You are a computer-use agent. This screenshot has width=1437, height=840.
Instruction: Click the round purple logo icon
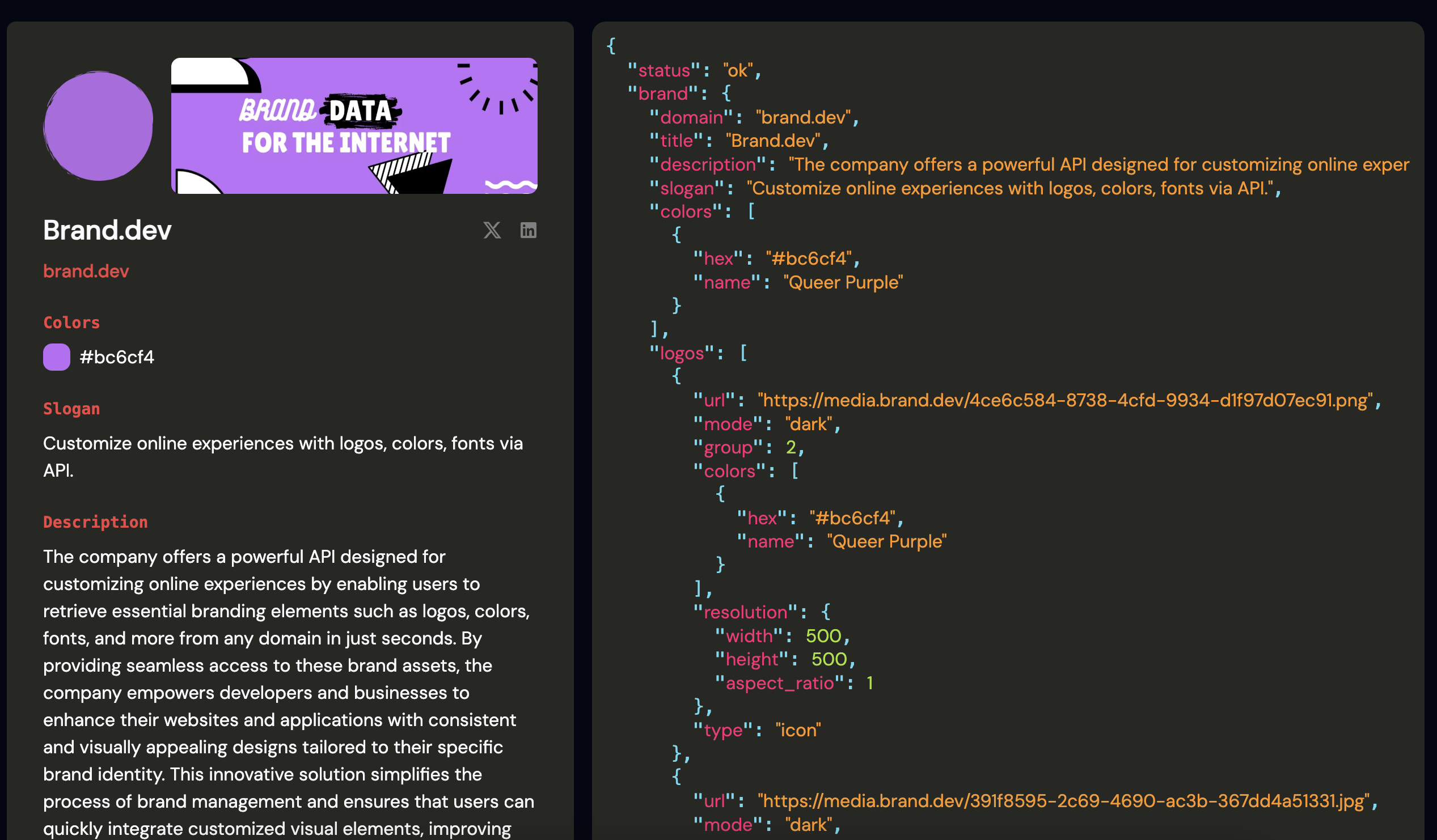tap(98, 126)
